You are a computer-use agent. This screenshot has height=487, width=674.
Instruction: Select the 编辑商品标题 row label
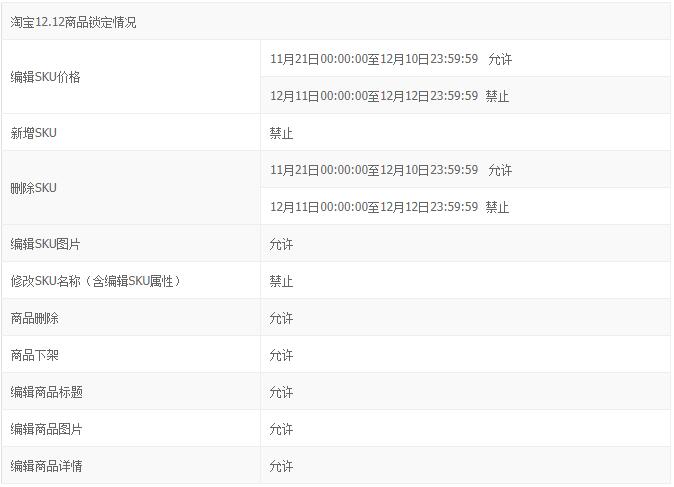(x=46, y=392)
